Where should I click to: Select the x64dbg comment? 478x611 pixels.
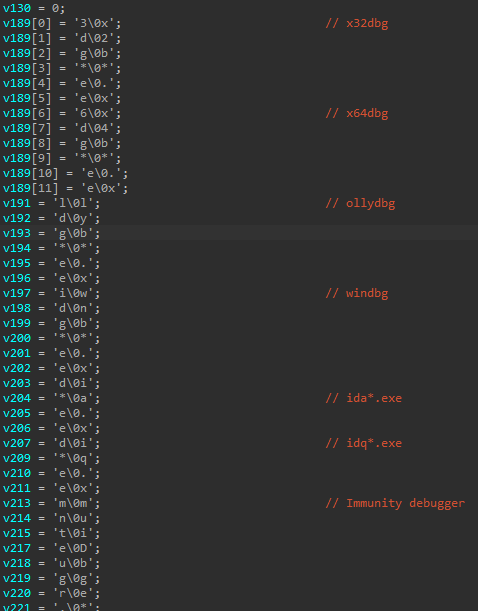(x=357, y=113)
